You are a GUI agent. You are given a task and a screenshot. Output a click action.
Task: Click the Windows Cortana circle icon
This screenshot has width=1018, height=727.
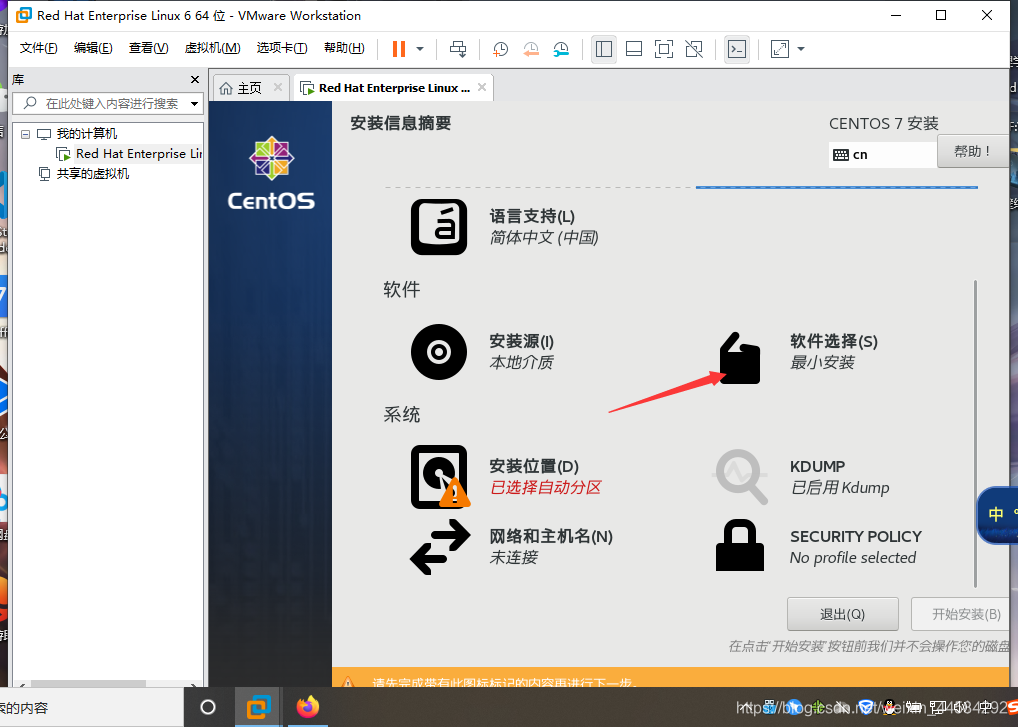coord(208,707)
